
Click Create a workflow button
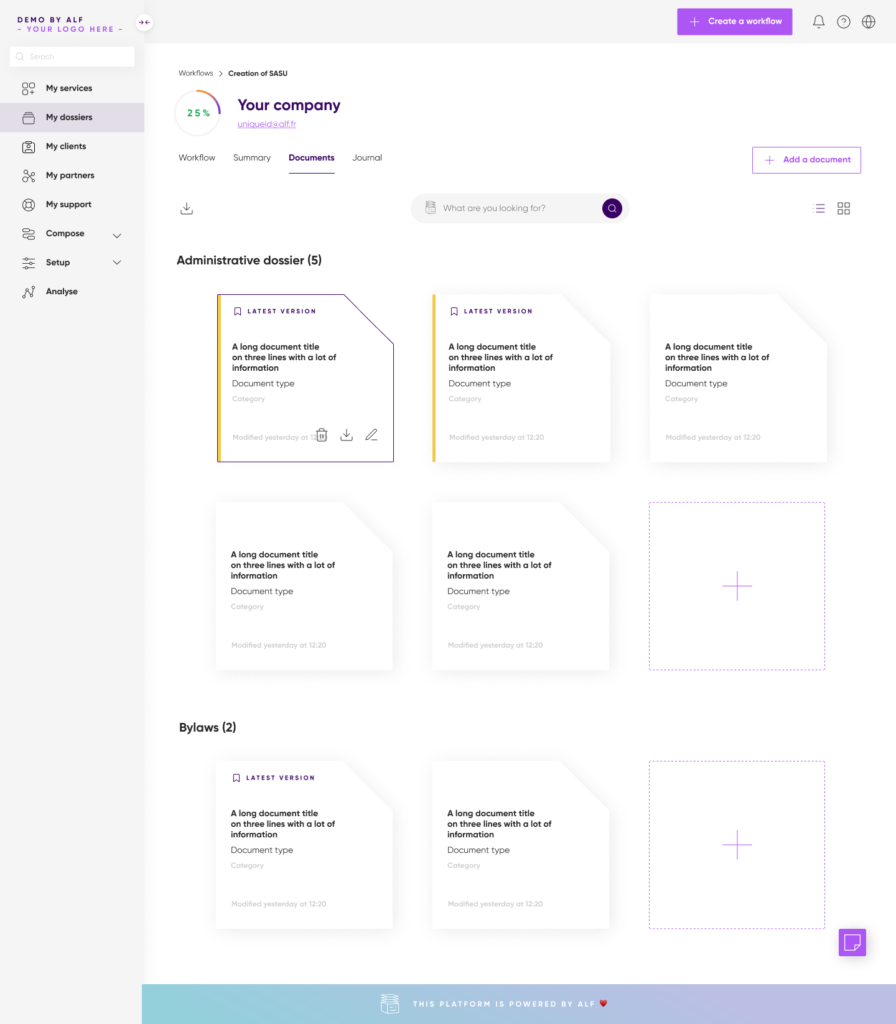coord(735,22)
